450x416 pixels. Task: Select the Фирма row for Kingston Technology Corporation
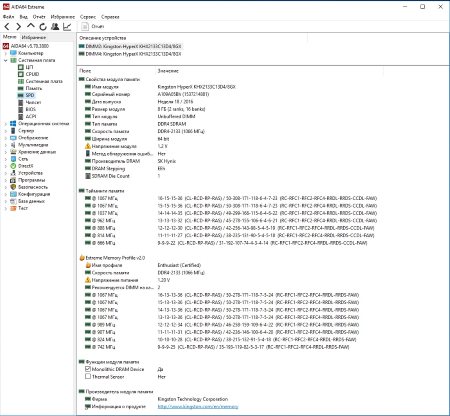[157, 399]
